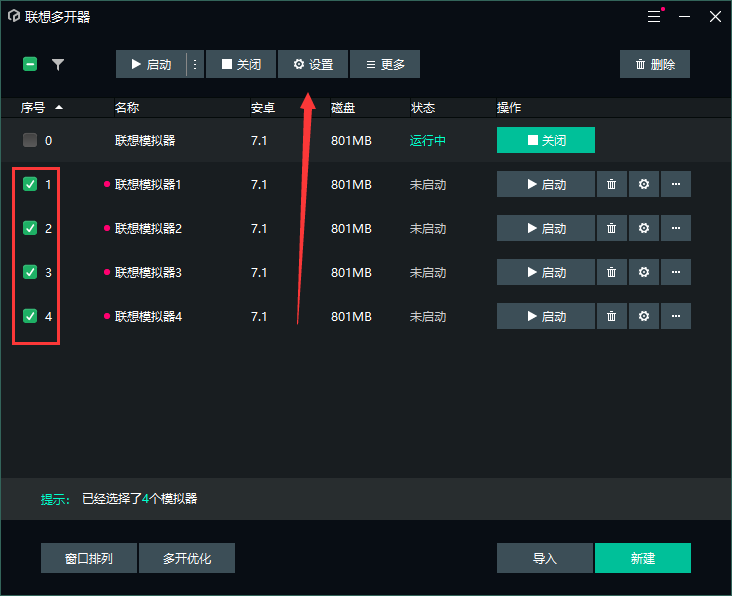Open more options for 联想模拟器3
The image size is (732, 596).
(x=676, y=272)
